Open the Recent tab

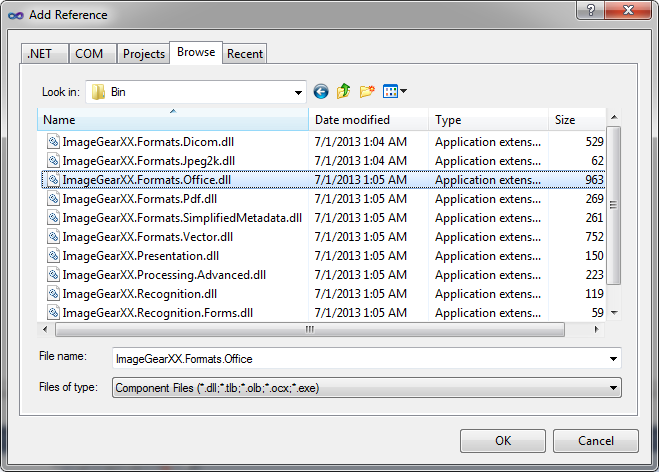245,54
